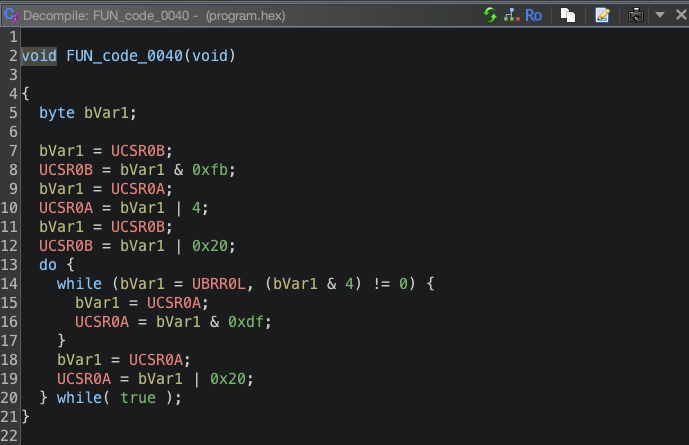Click the closing brace on line 21
This screenshot has width=689, height=445.
click(25, 416)
